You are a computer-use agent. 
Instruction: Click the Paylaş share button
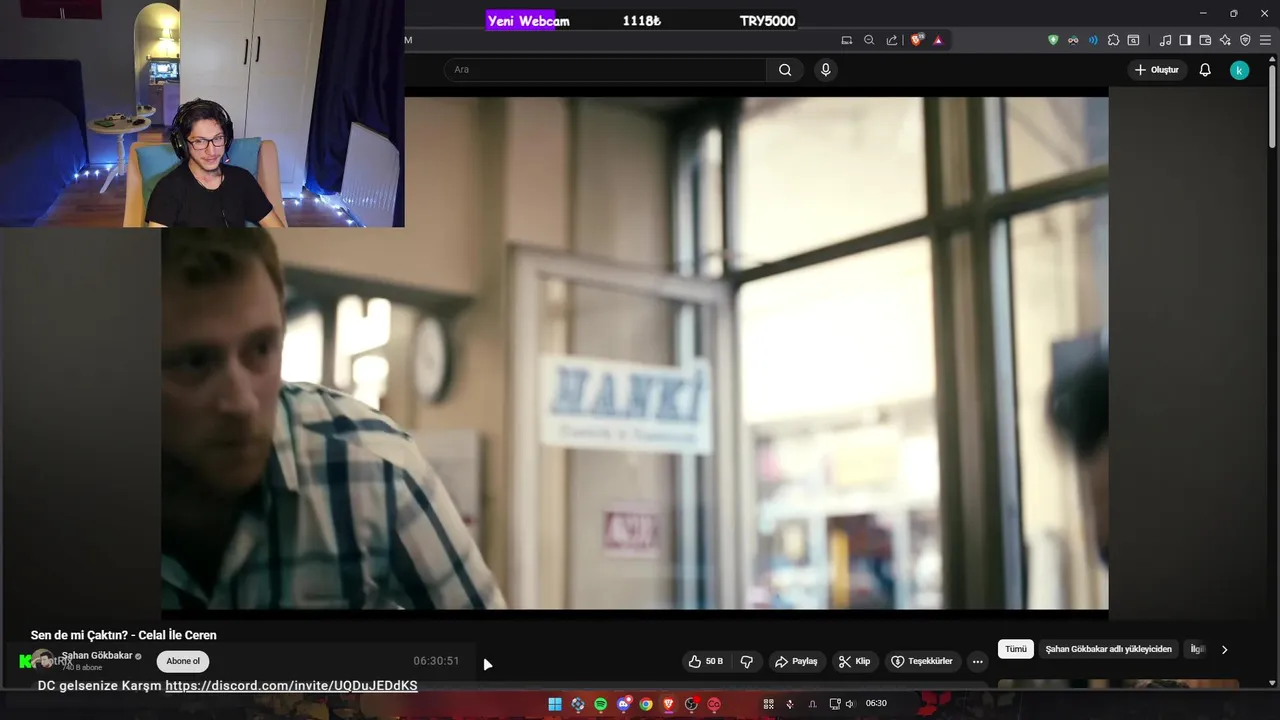tap(796, 661)
